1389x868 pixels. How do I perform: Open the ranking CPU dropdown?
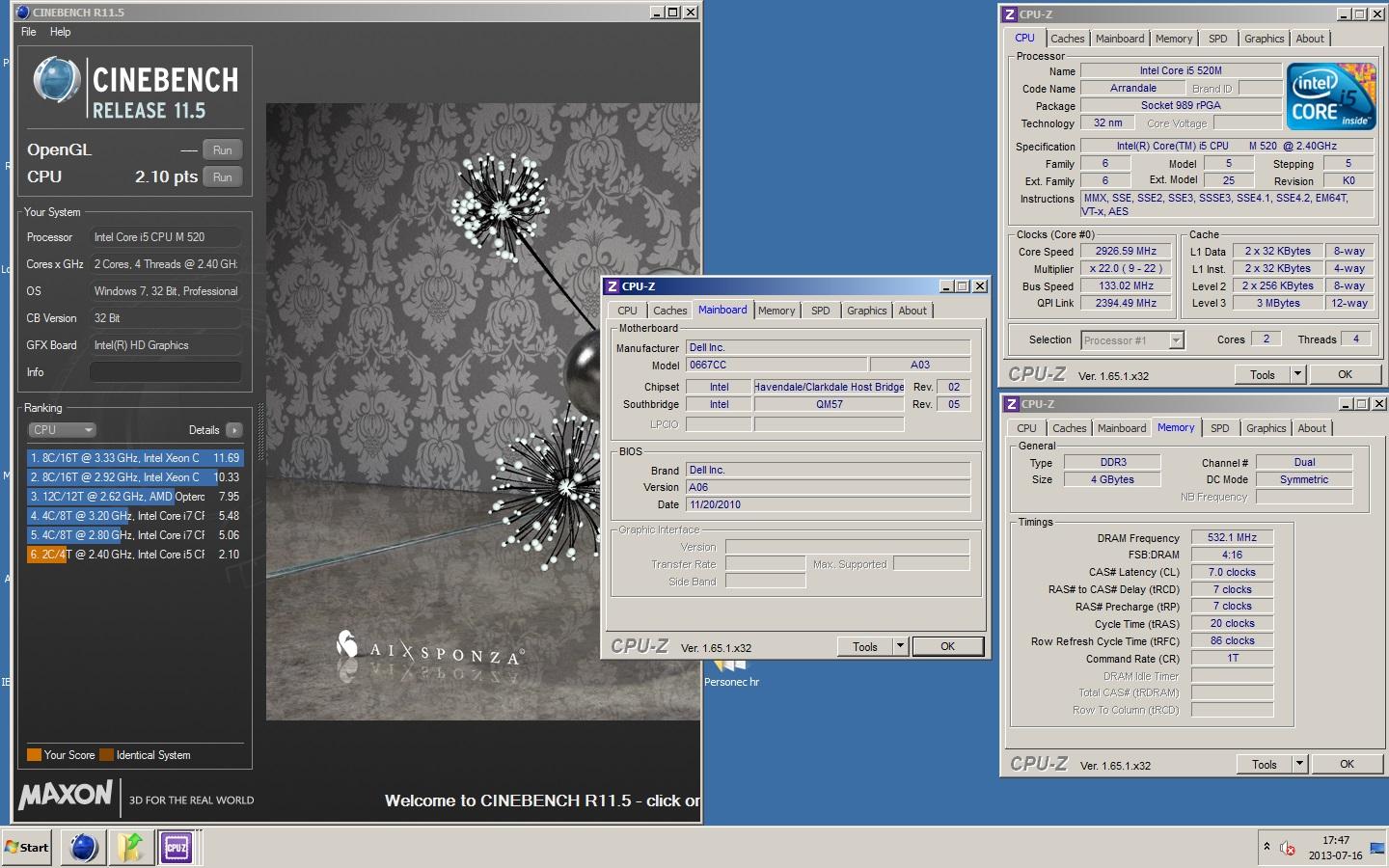click(62, 430)
